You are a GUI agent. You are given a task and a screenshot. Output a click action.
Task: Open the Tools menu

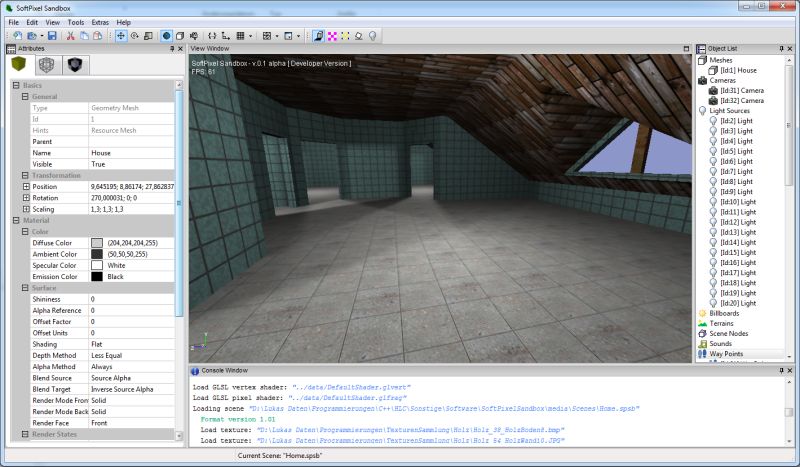[76, 22]
